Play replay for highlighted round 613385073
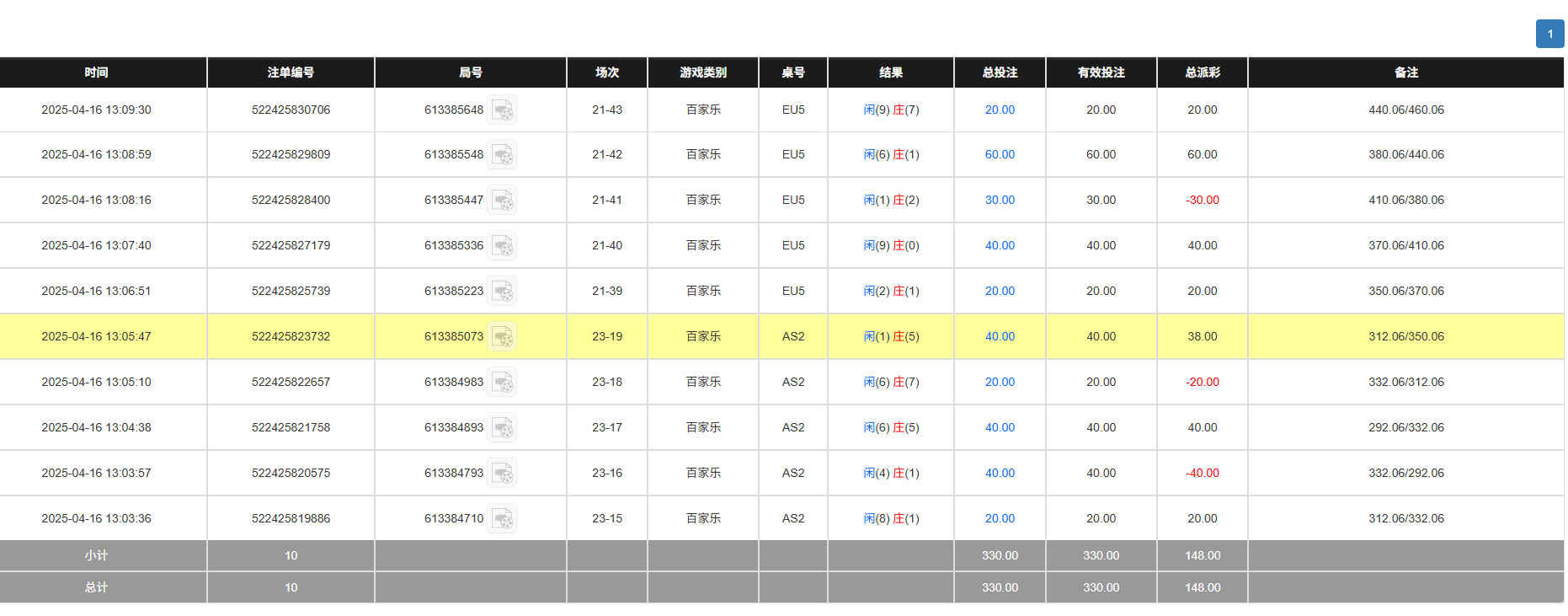Viewport: 1568px width, 616px height. point(503,336)
